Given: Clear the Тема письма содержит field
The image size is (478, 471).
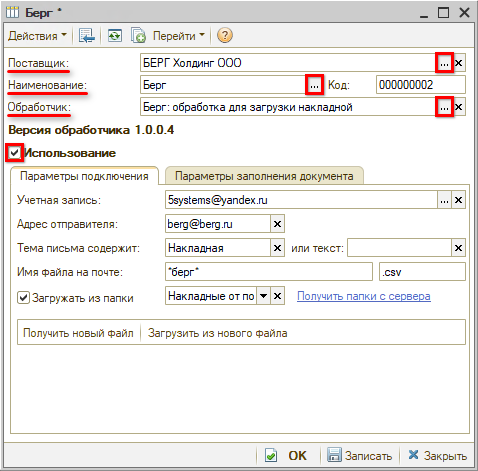Looking at the screenshot, I should [x=277, y=248].
